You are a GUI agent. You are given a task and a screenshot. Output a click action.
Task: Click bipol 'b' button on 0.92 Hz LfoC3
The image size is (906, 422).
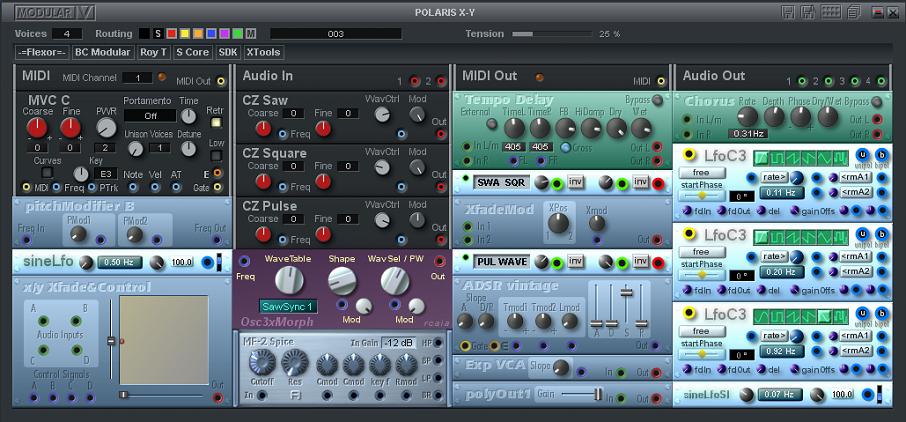tap(882, 314)
